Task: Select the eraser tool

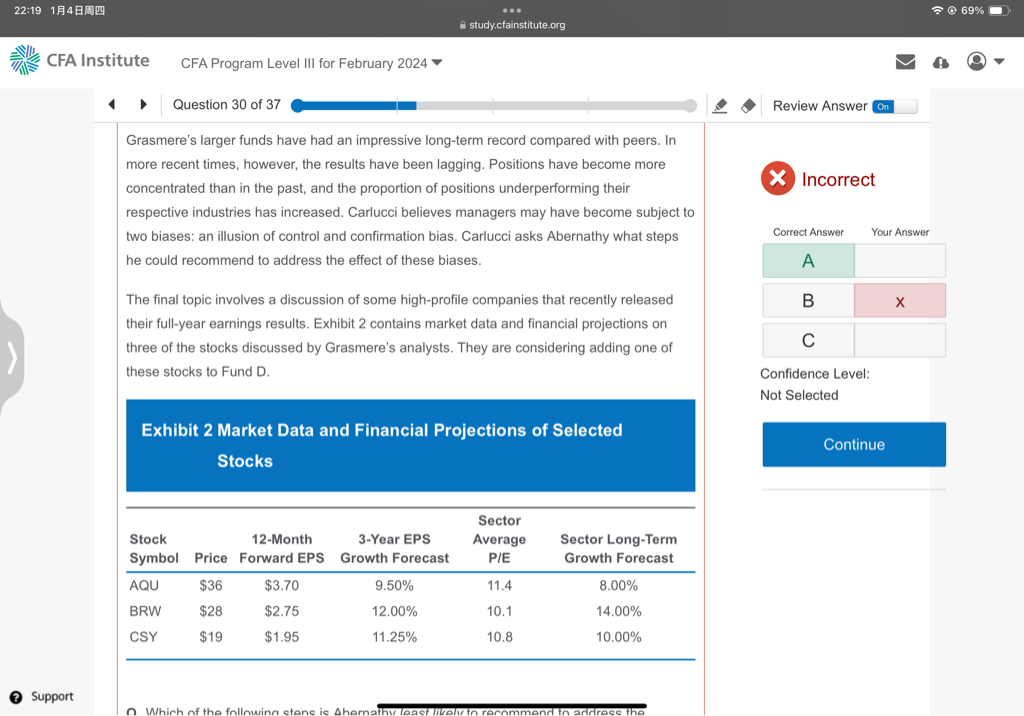Action: pos(747,106)
